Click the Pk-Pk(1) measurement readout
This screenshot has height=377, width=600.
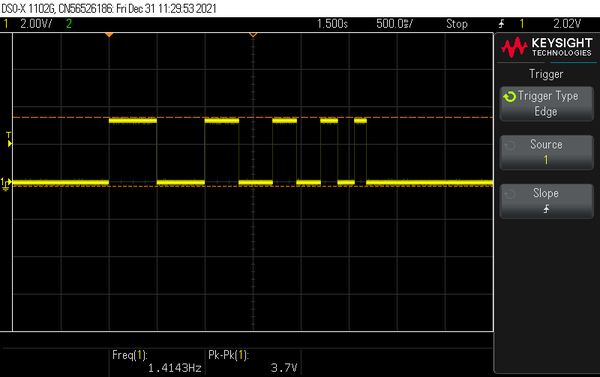(x=253, y=361)
